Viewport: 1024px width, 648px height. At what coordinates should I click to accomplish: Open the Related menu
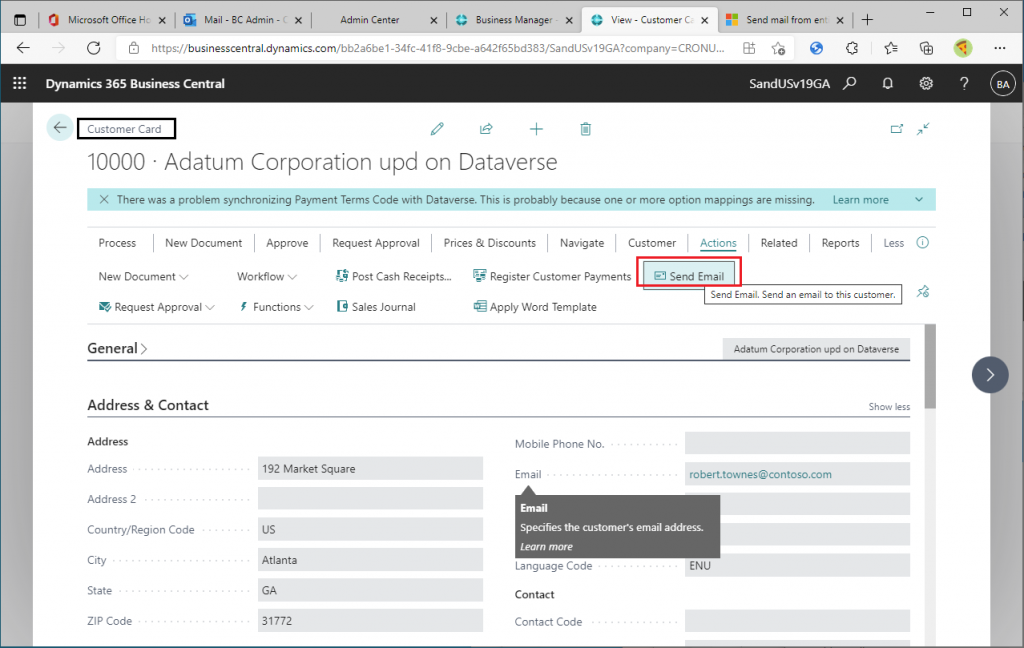[x=779, y=243]
